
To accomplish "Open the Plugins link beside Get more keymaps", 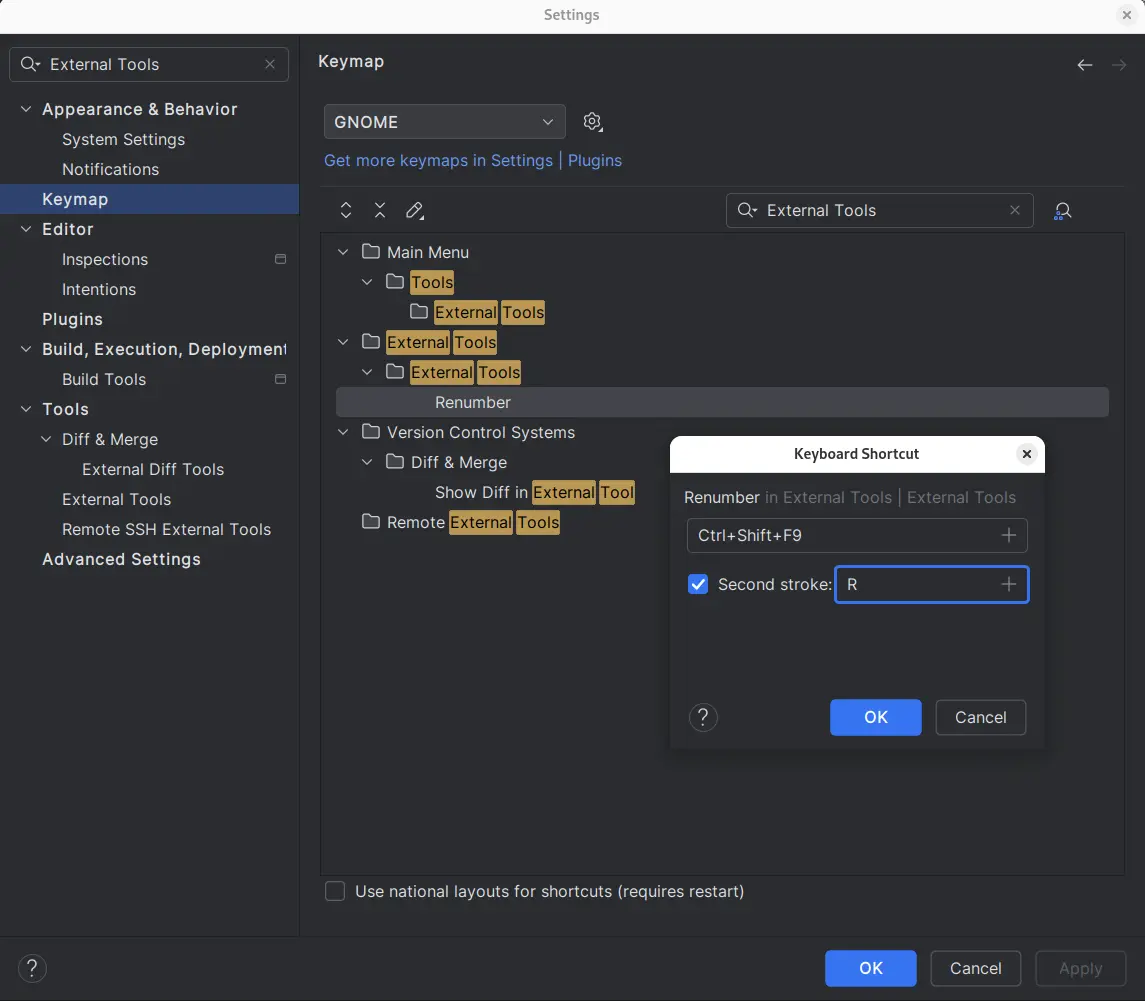I will pyautogui.click(x=595, y=160).
